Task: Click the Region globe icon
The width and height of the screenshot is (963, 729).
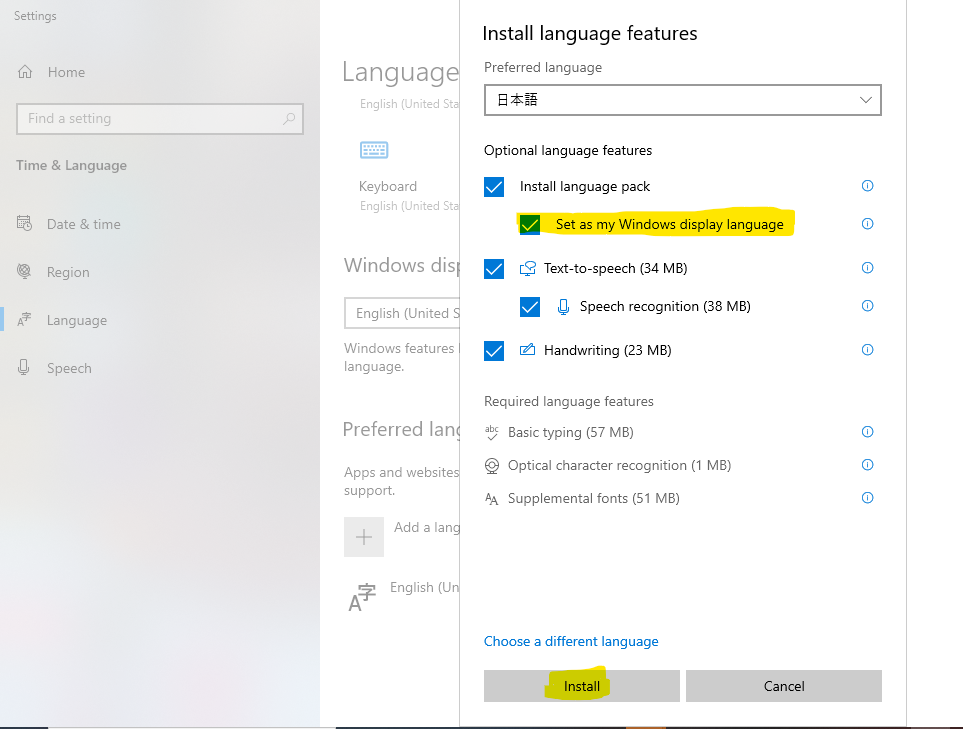Action: [x=24, y=271]
